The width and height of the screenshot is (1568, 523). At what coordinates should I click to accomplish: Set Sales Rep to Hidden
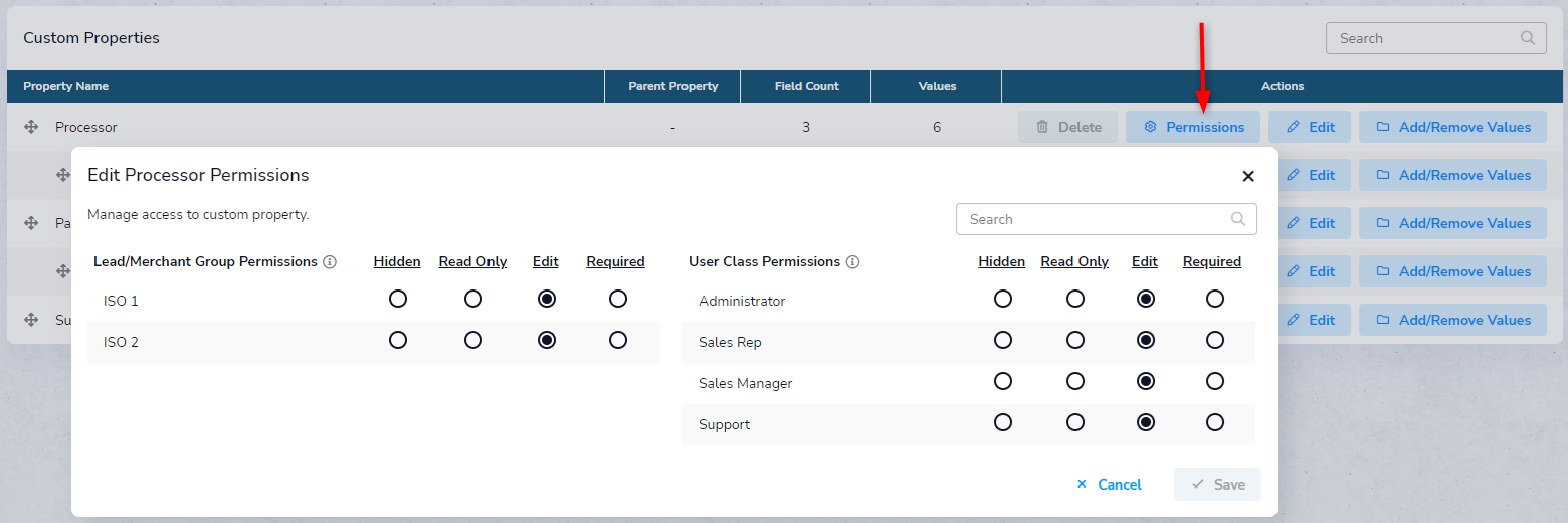click(x=1003, y=340)
